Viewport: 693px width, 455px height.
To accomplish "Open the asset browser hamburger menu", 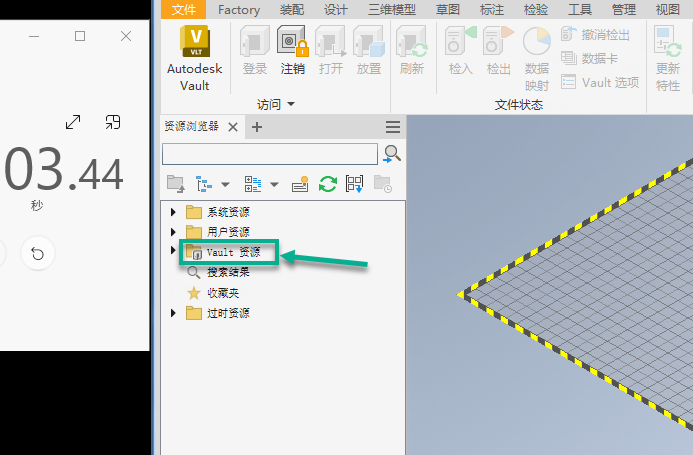I will (x=393, y=127).
